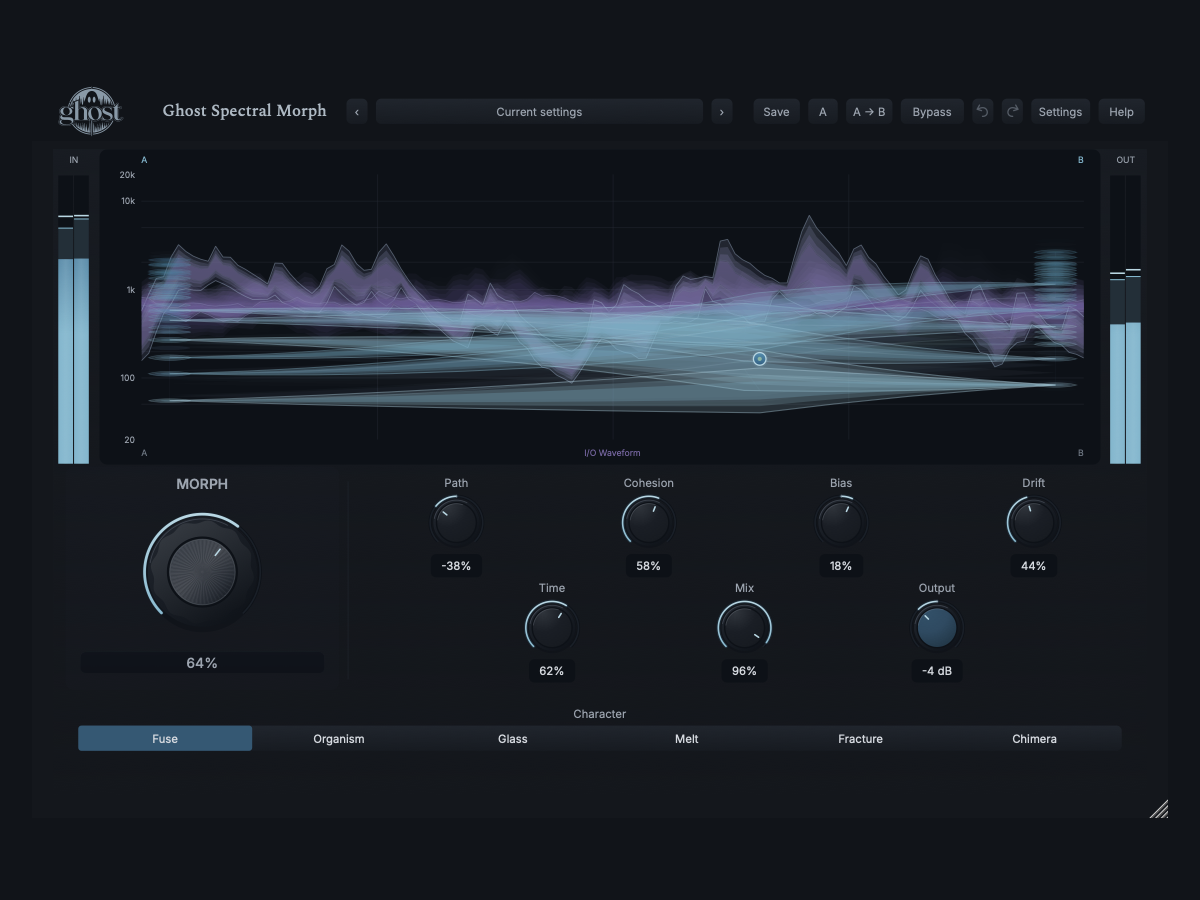
Task: Click the Output knob
Action: tap(937, 627)
